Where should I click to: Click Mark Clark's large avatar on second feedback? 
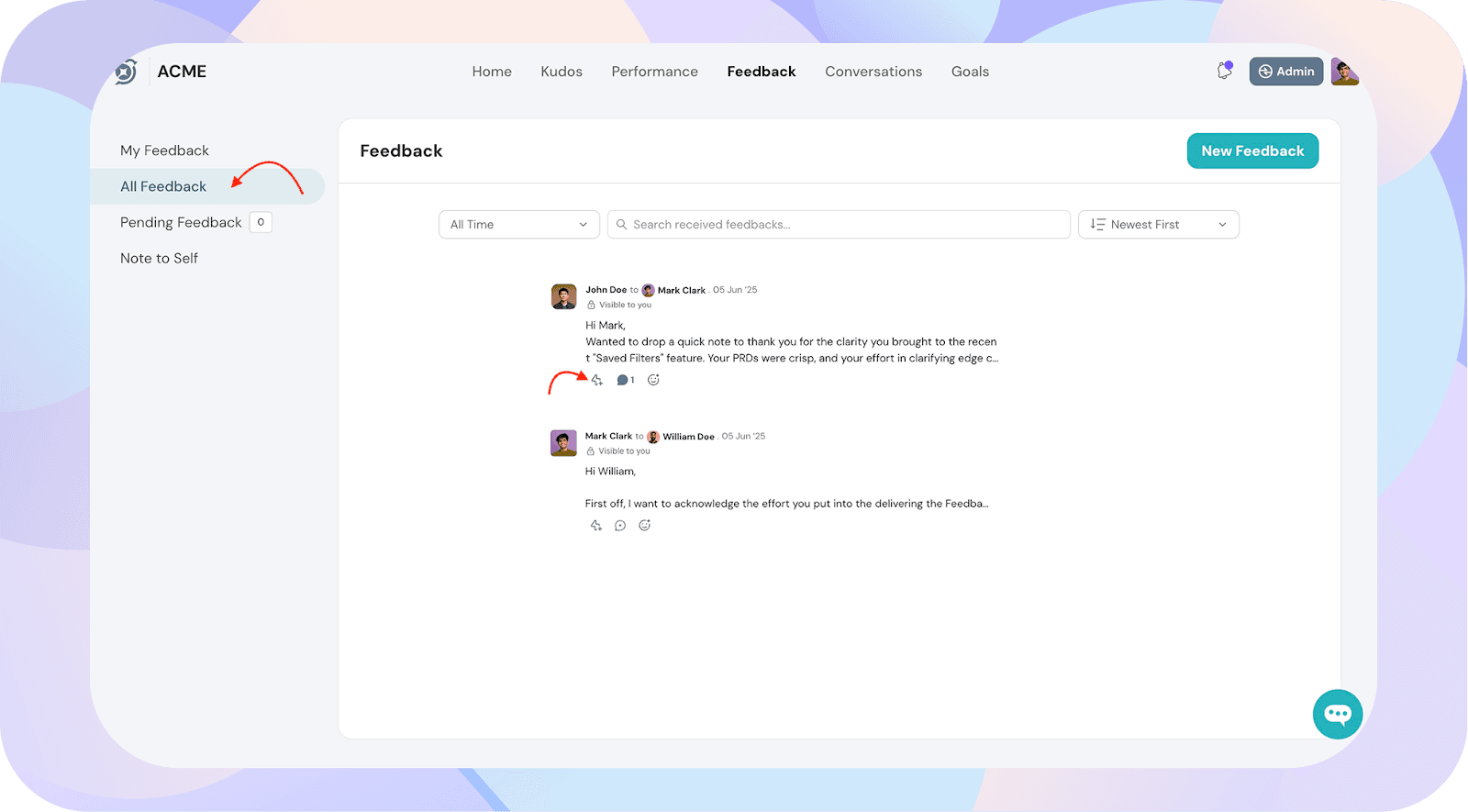(563, 443)
